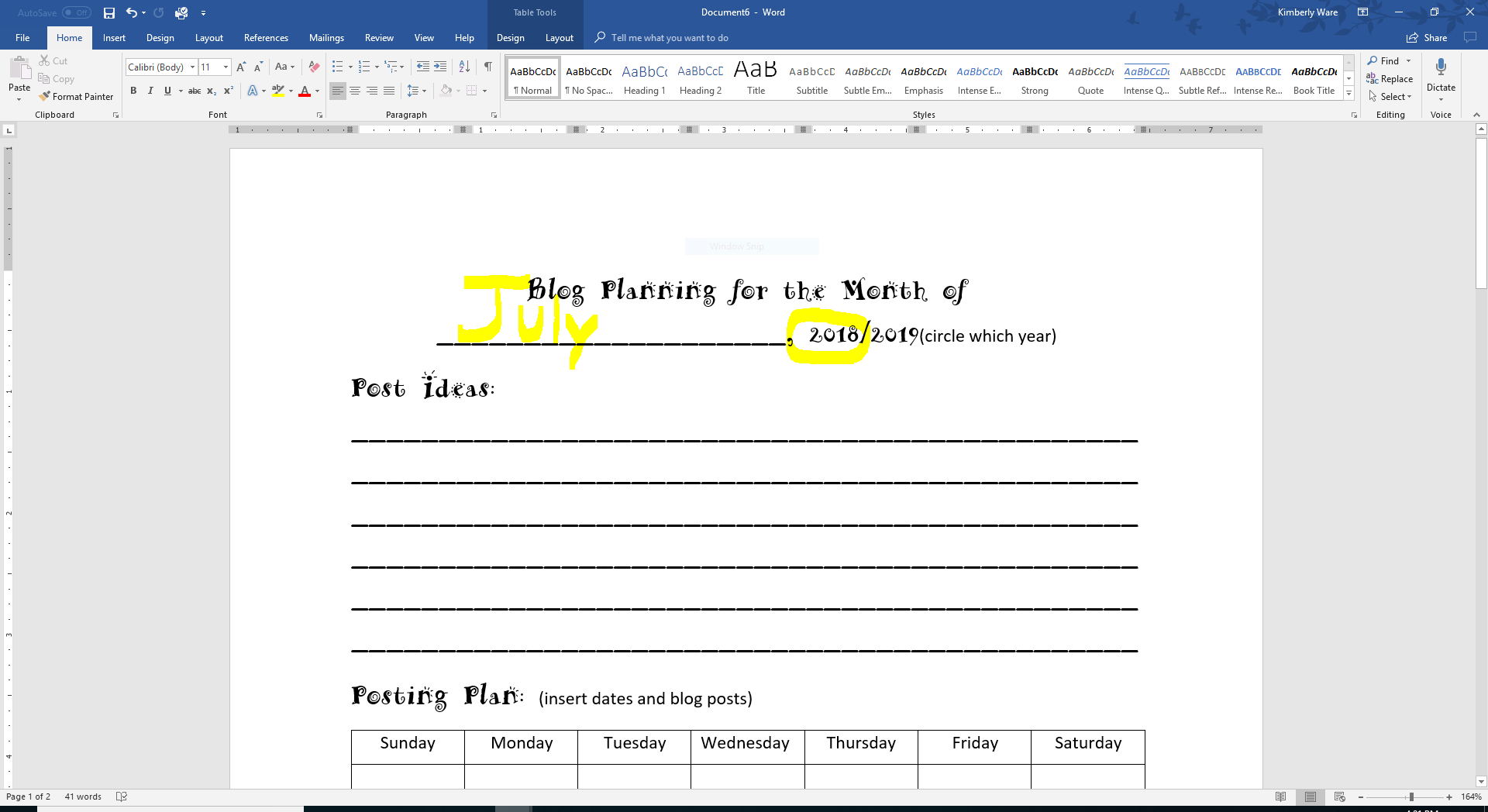1488x812 pixels.
Task: Decrease paragraph indent
Action: click(423, 67)
